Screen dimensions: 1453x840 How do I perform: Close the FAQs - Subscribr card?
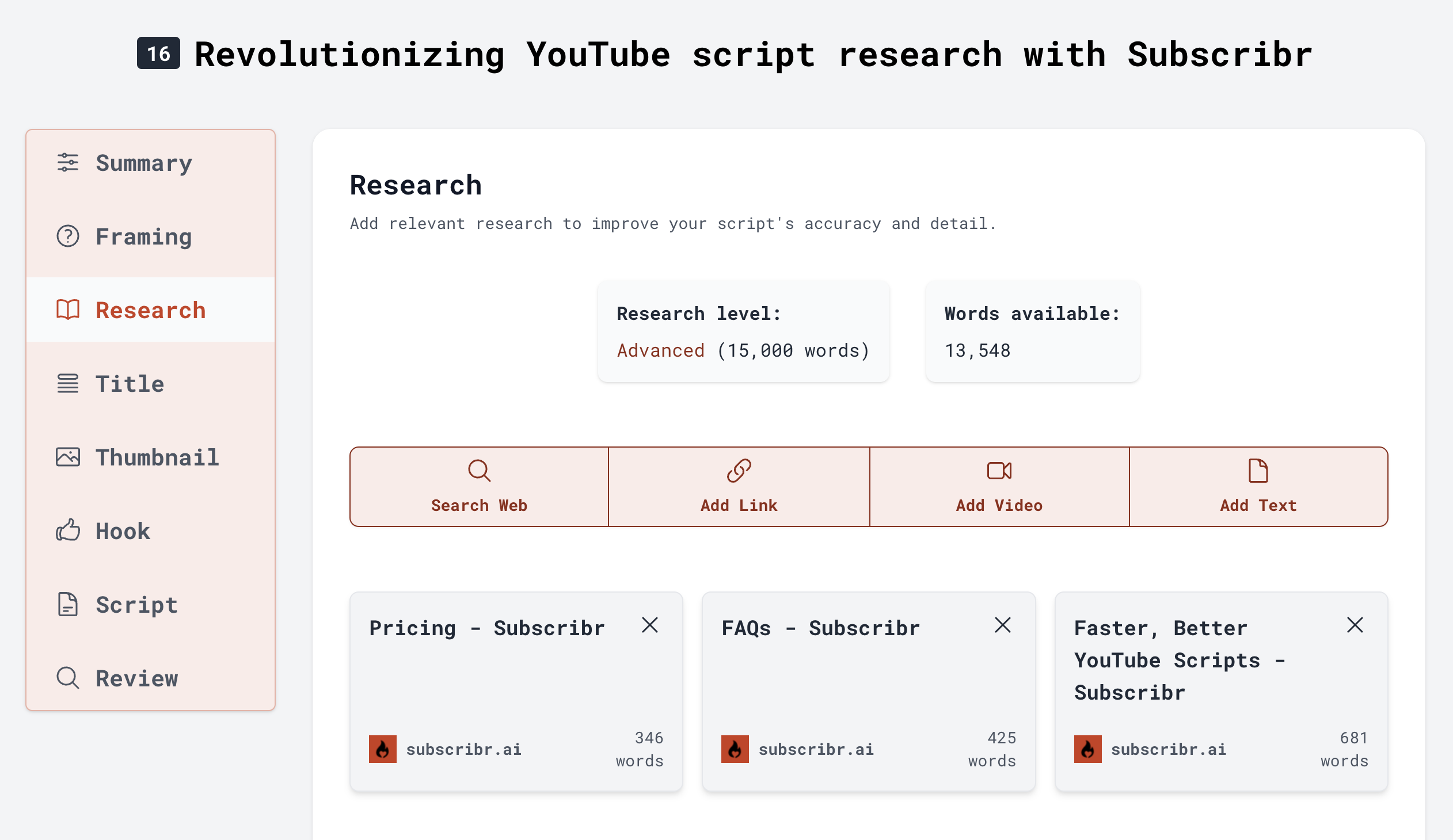click(1003, 625)
